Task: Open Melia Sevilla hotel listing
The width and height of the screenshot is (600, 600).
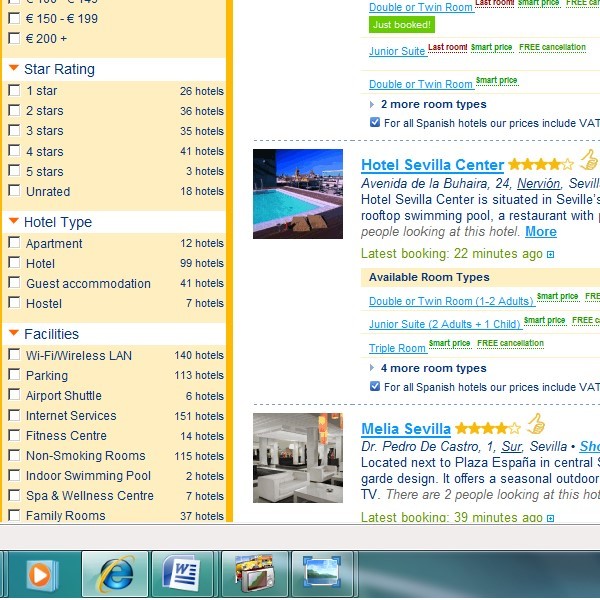Action: pyautogui.click(x=406, y=429)
